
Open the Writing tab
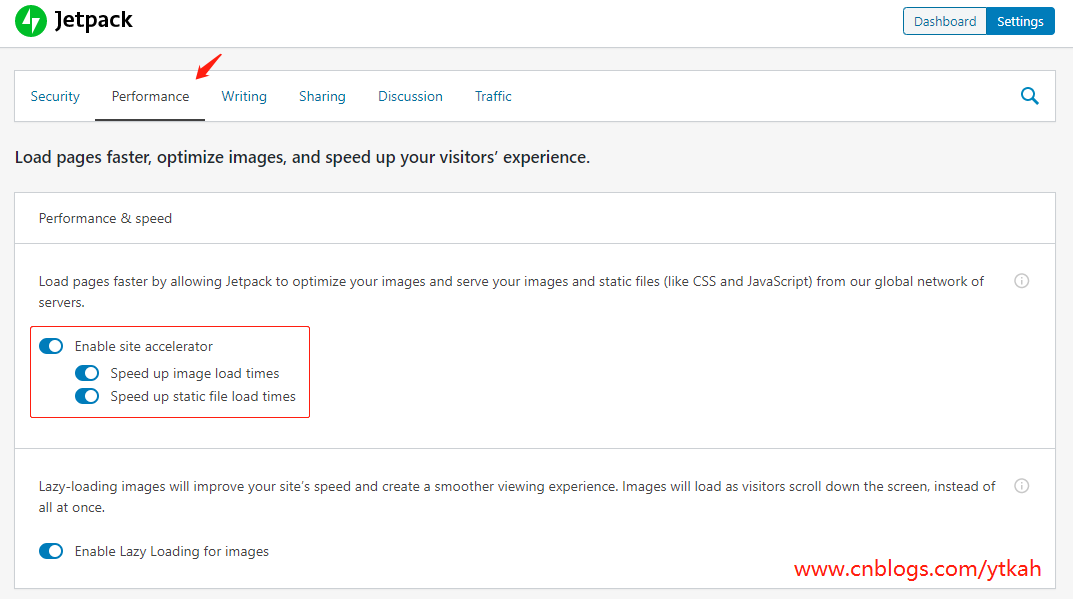[x=244, y=96]
